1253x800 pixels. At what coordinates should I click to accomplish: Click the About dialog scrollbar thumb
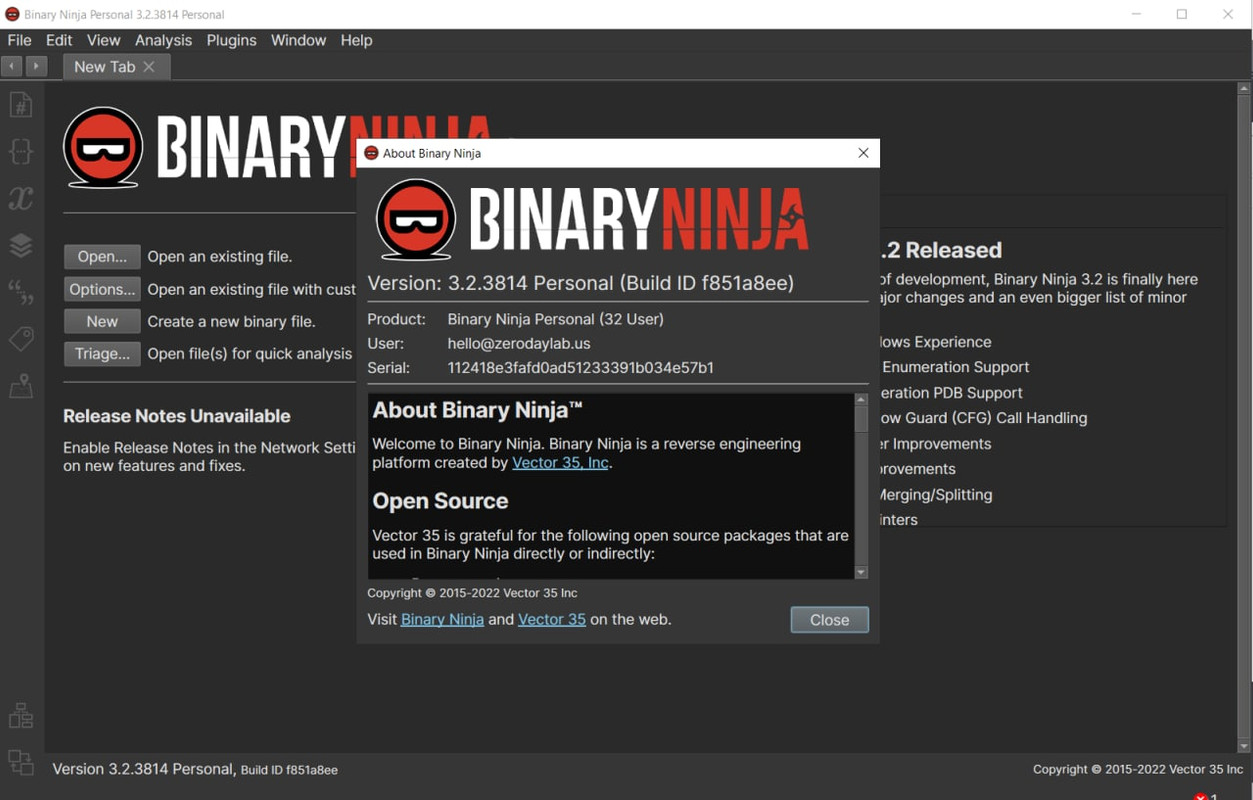pos(861,419)
